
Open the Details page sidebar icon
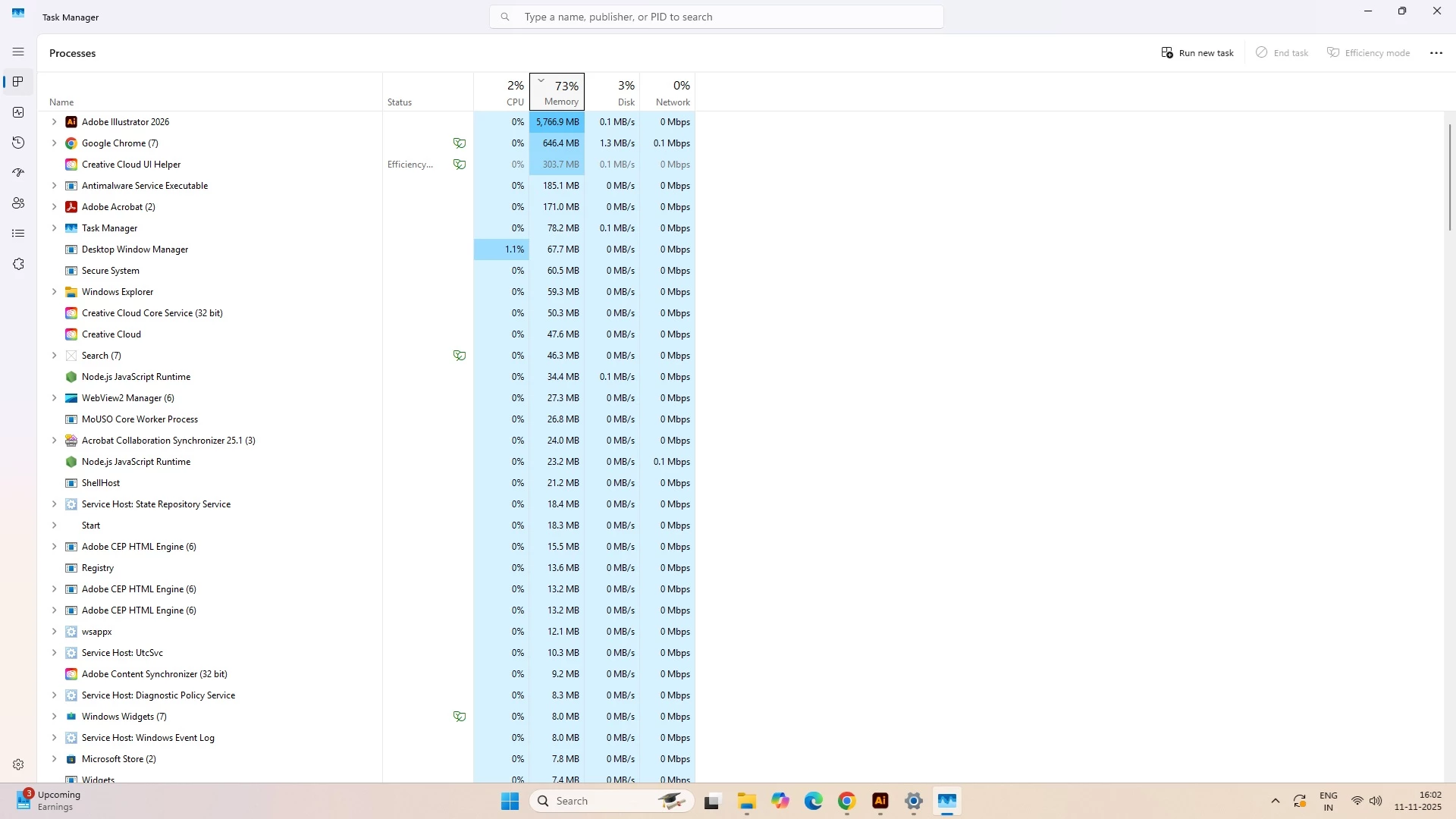18,234
